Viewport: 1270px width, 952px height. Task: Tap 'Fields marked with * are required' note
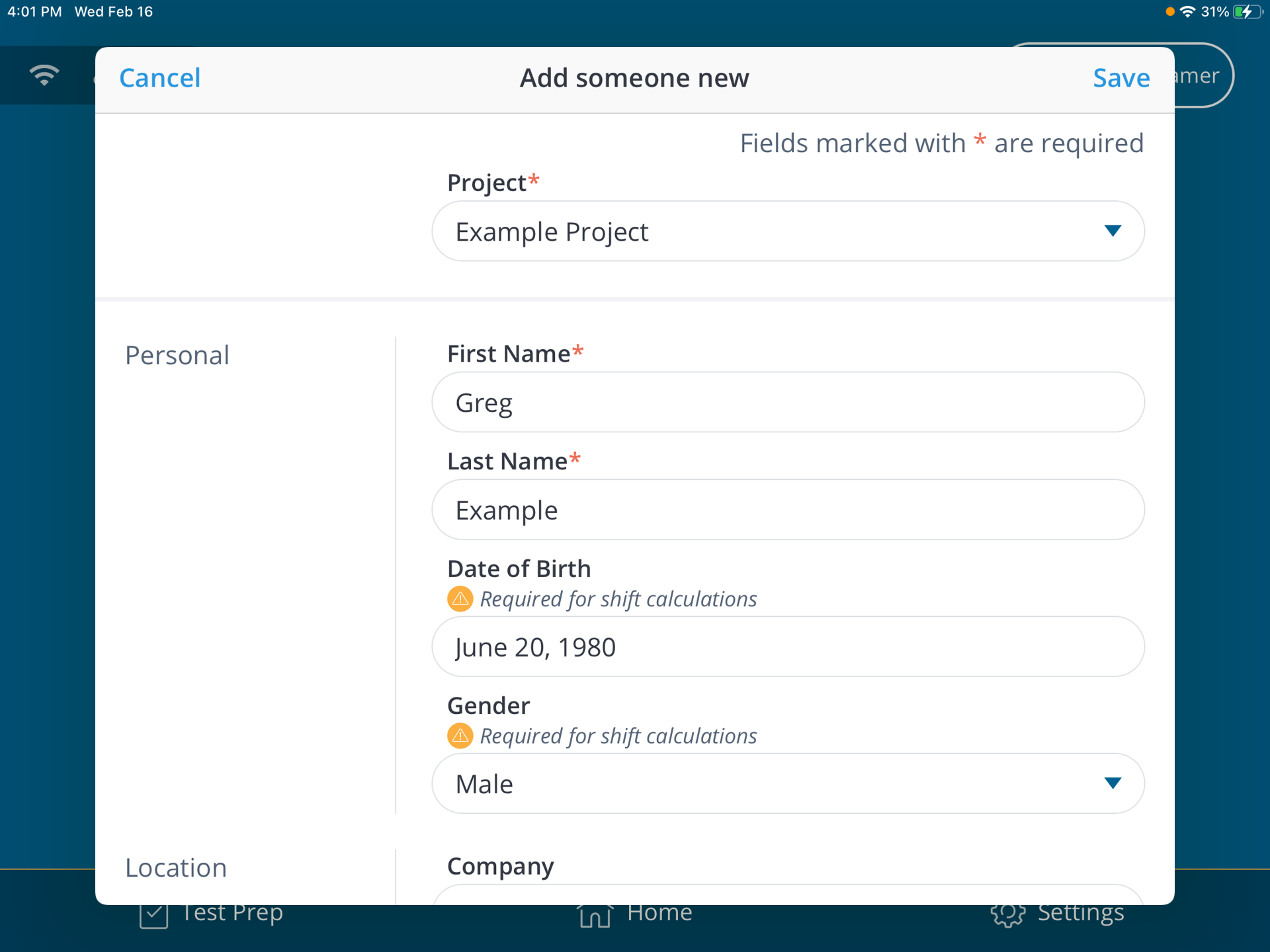(x=941, y=143)
